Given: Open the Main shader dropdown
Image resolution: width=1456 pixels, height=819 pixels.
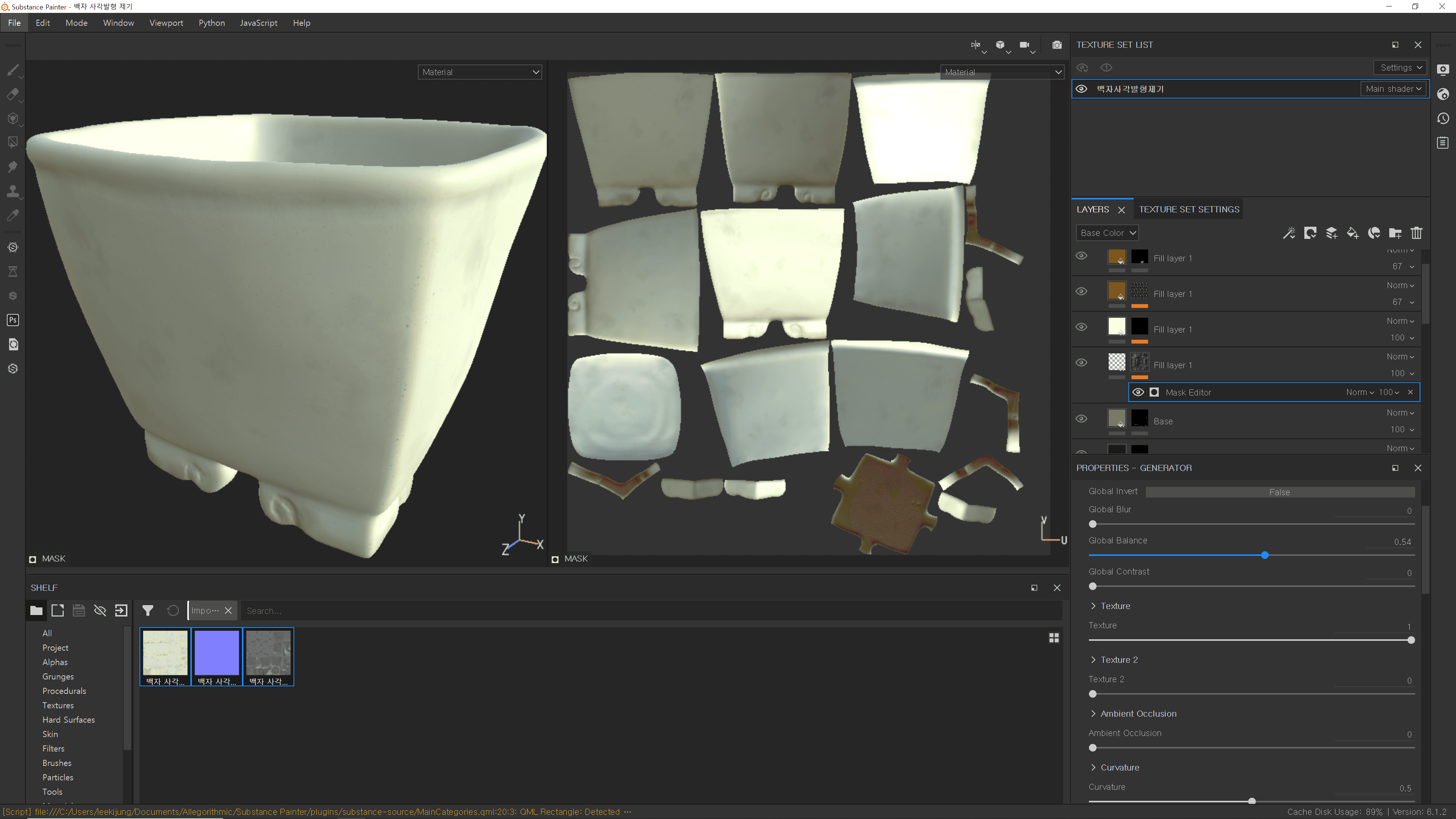Looking at the screenshot, I should [x=1393, y=89].
